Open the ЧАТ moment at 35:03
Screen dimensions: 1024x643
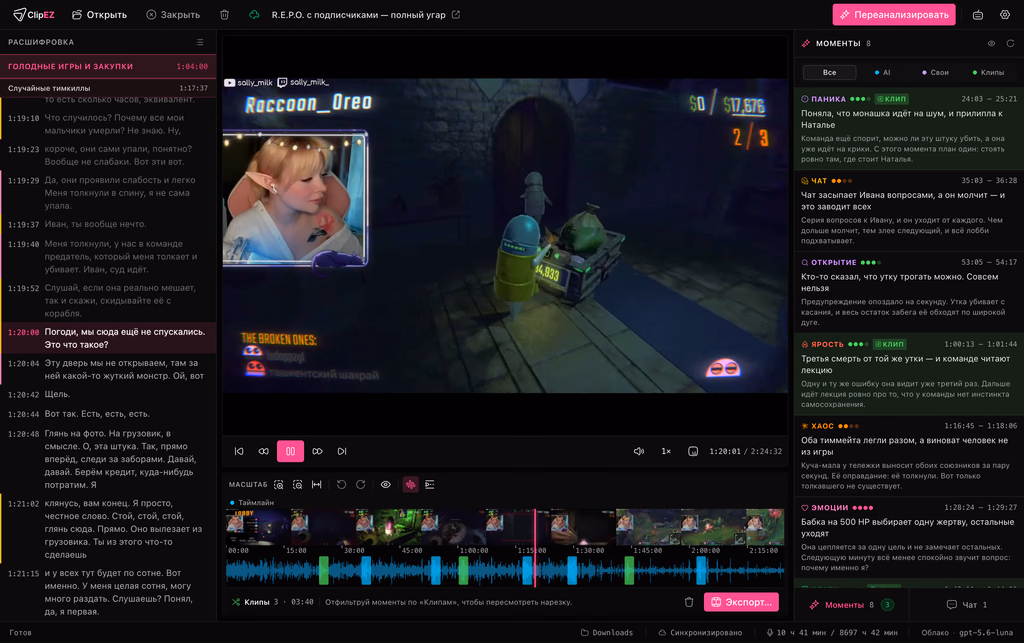[909, 210]
